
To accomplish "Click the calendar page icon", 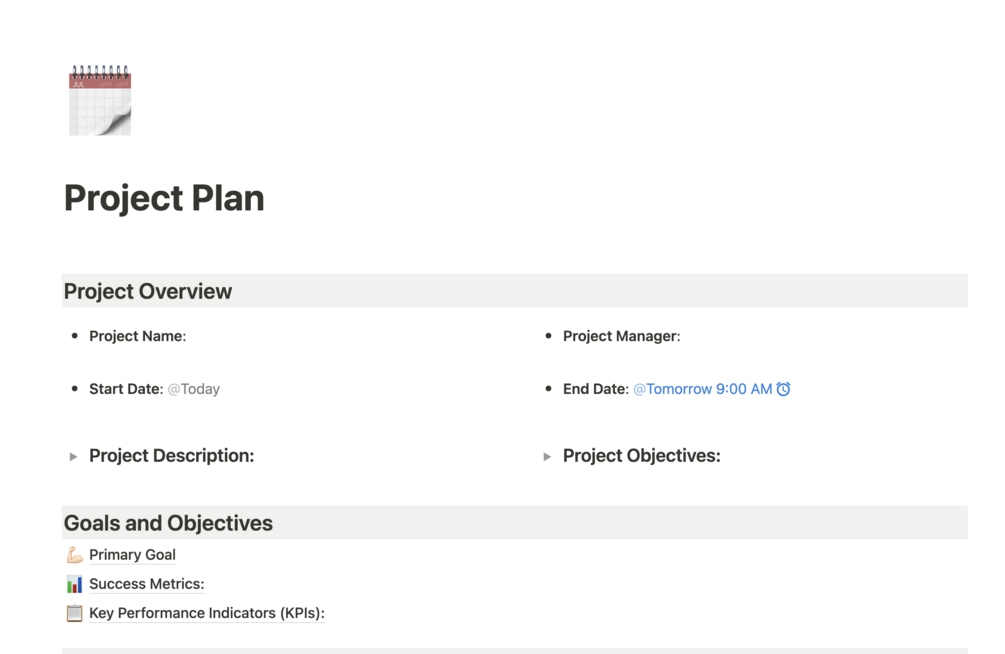I will [100, 100].
